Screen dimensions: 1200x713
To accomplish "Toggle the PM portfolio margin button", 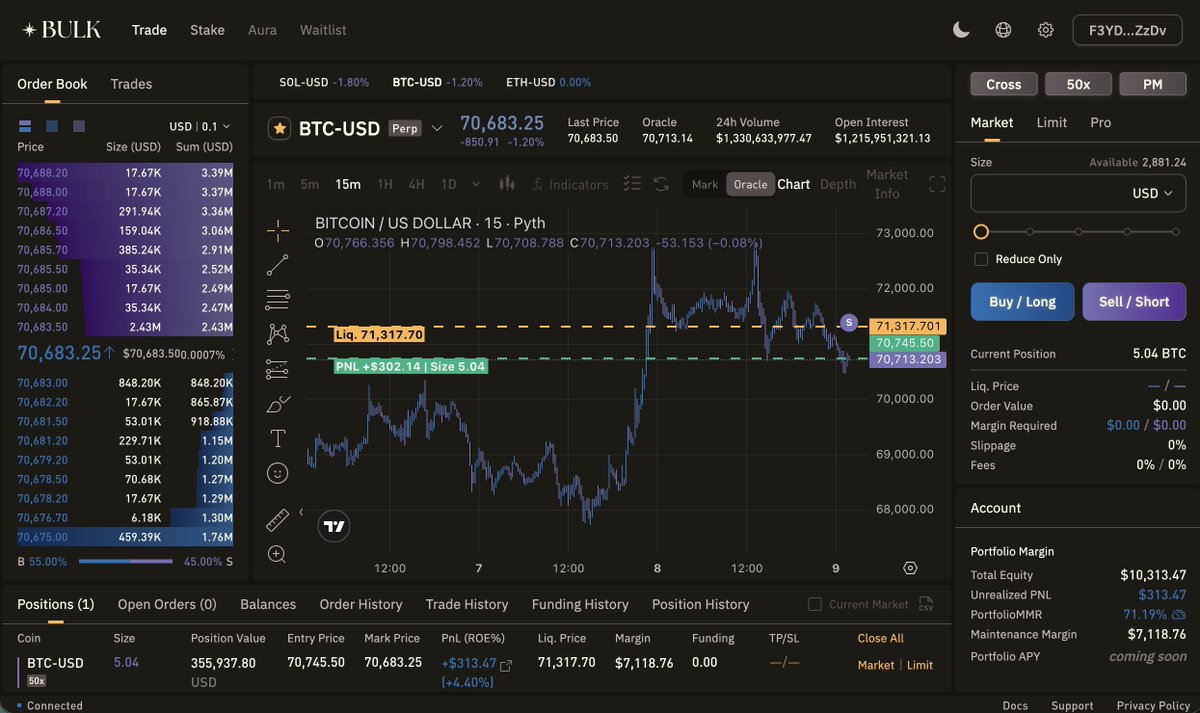I will coord(1153,84).
